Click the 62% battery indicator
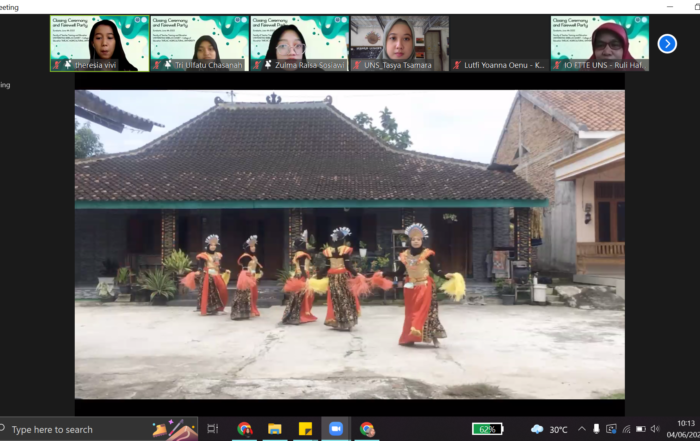 point(487,429)
